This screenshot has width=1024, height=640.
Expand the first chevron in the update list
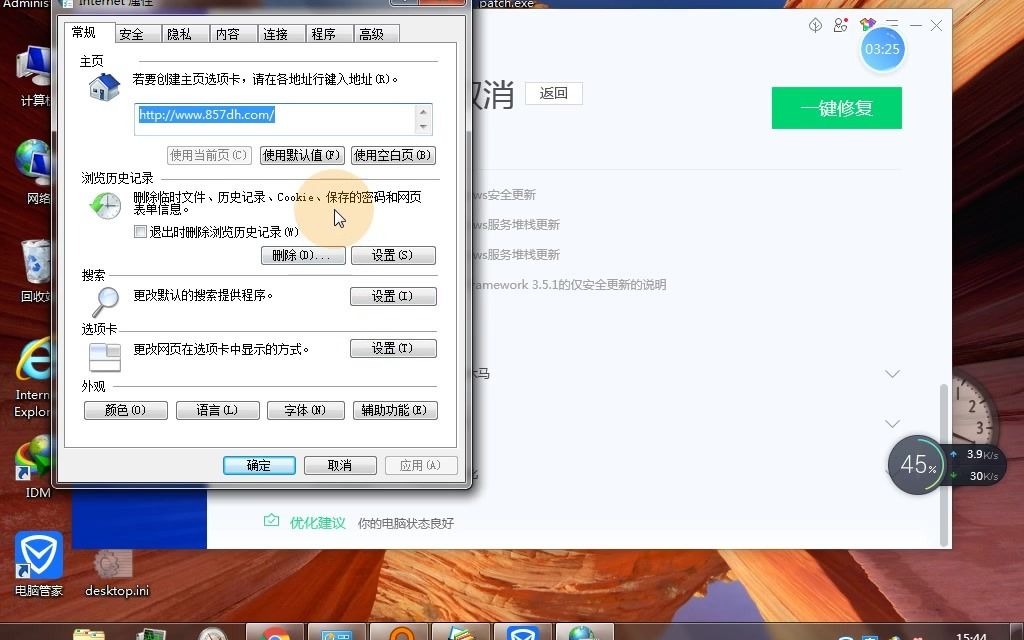(891, 373)
